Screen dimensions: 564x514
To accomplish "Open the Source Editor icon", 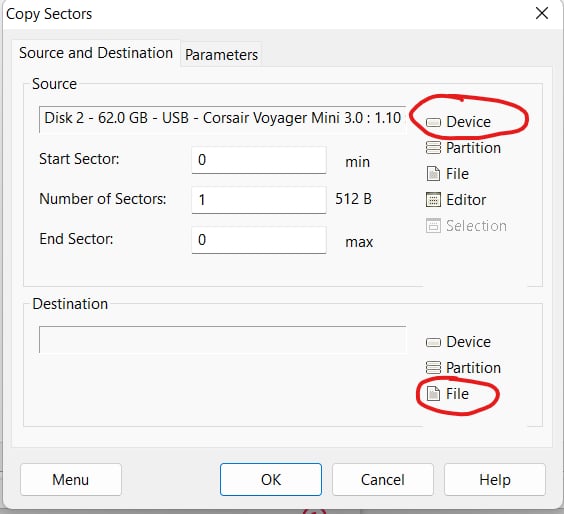I will (x=433, y=200).
